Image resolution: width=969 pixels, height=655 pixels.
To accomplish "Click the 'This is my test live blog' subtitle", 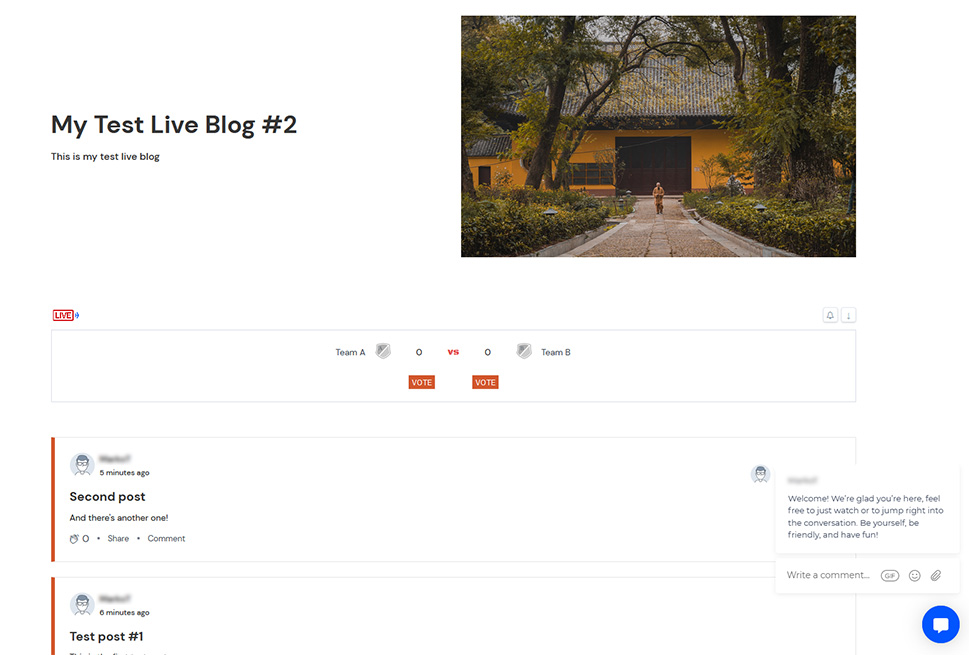I will click(x=105, y=157).
